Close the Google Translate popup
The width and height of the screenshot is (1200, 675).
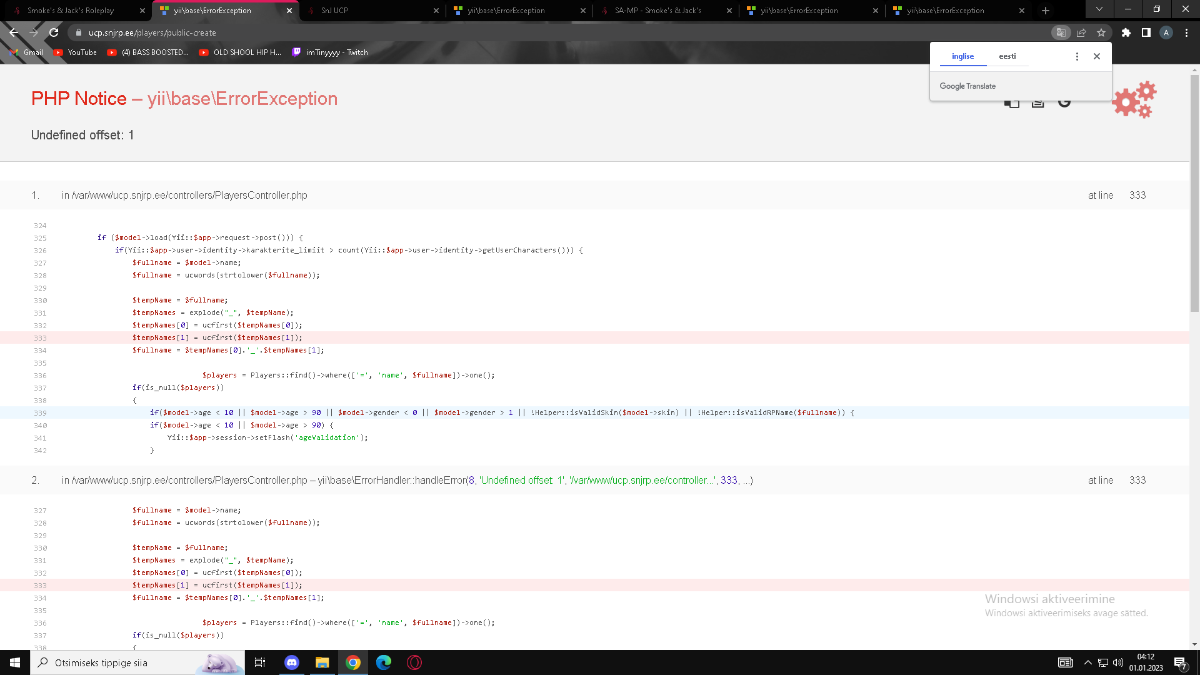tap(1096, 57)
